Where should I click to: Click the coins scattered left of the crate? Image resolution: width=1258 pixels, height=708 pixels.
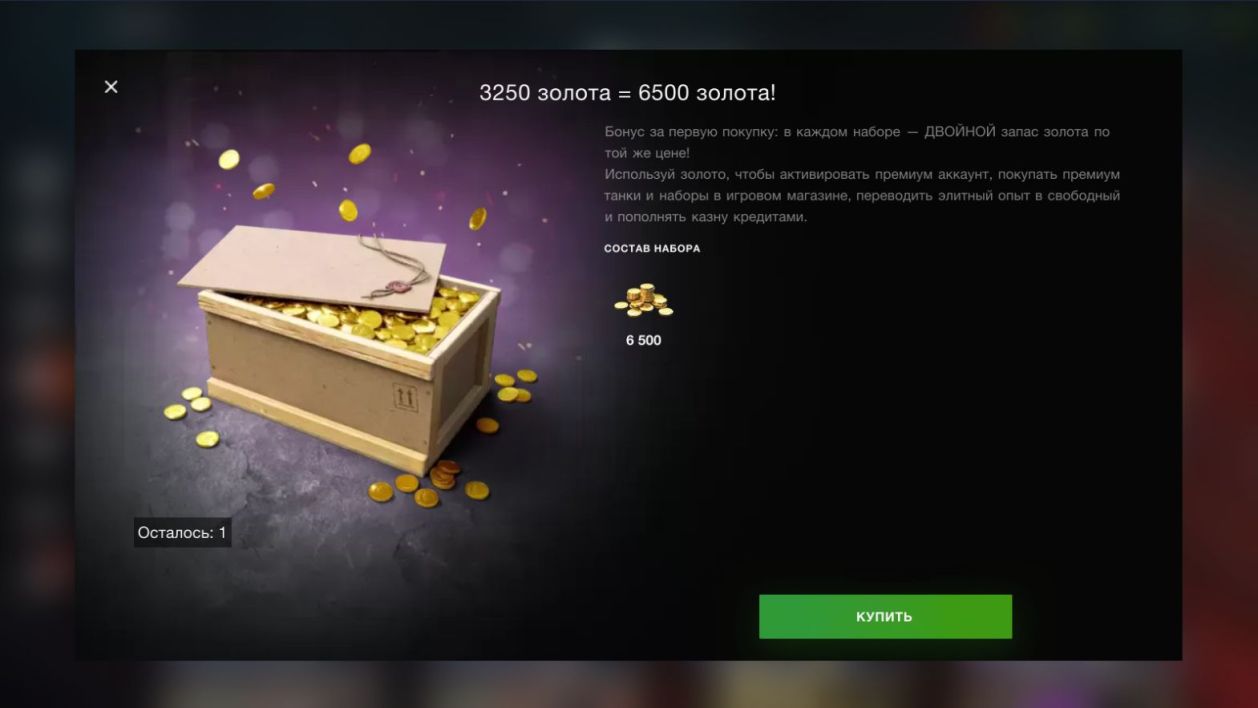pos(191,413)
